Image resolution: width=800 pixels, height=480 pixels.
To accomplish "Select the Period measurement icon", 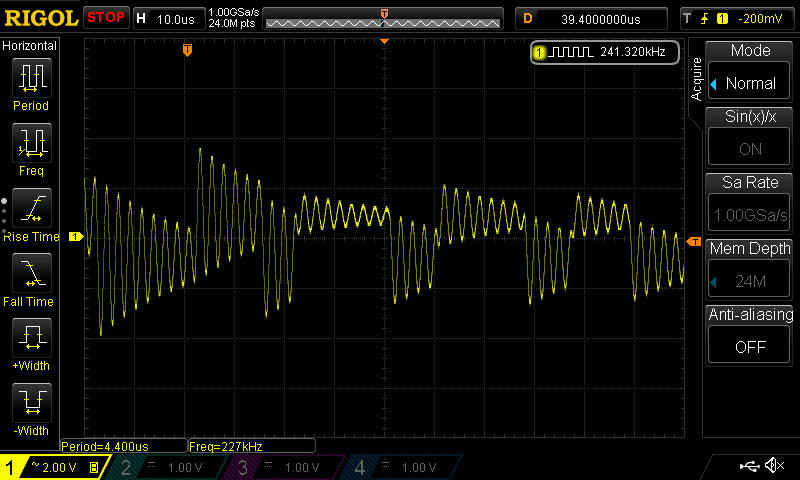I will pos(32,78).
